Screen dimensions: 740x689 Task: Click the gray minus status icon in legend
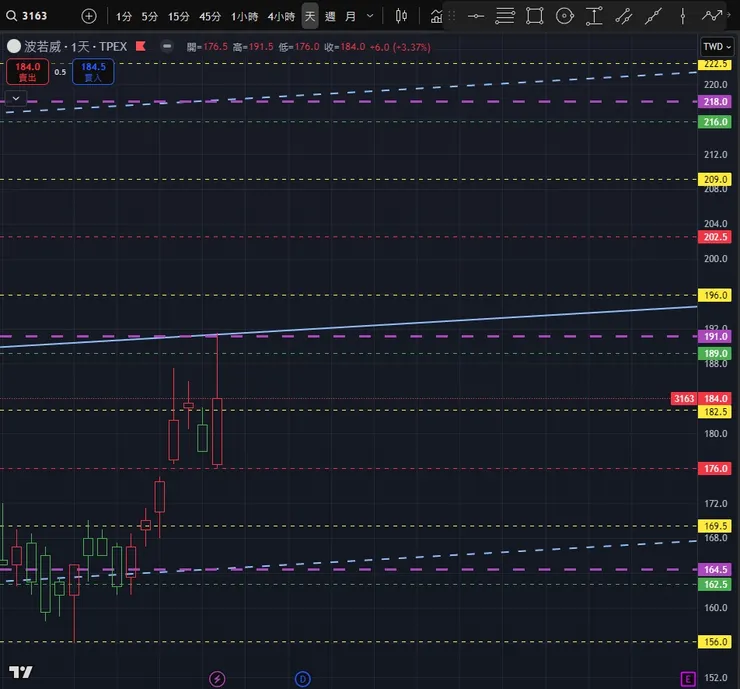tap(167, 46)
